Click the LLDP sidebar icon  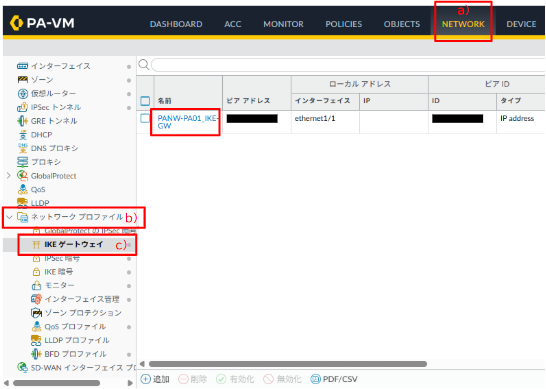click(x=23, y=203)
